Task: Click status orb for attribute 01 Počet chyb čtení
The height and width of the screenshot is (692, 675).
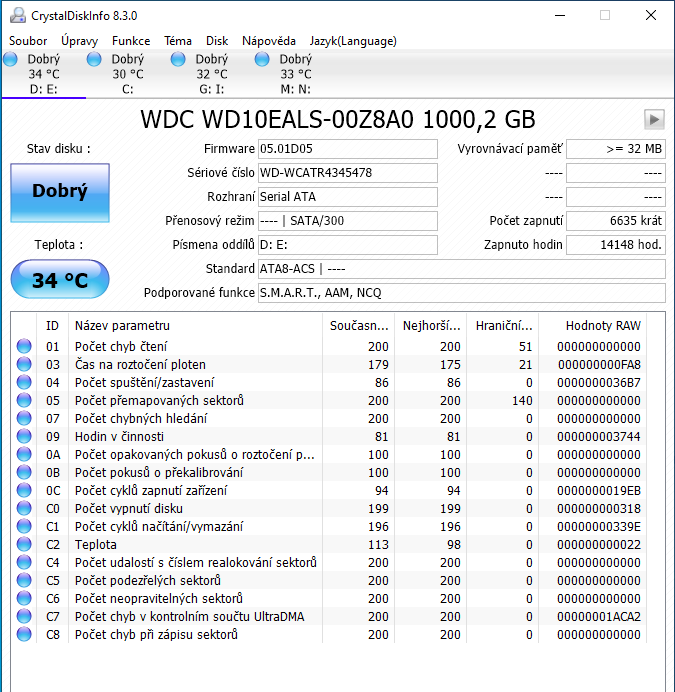Action: click(24, 346)
